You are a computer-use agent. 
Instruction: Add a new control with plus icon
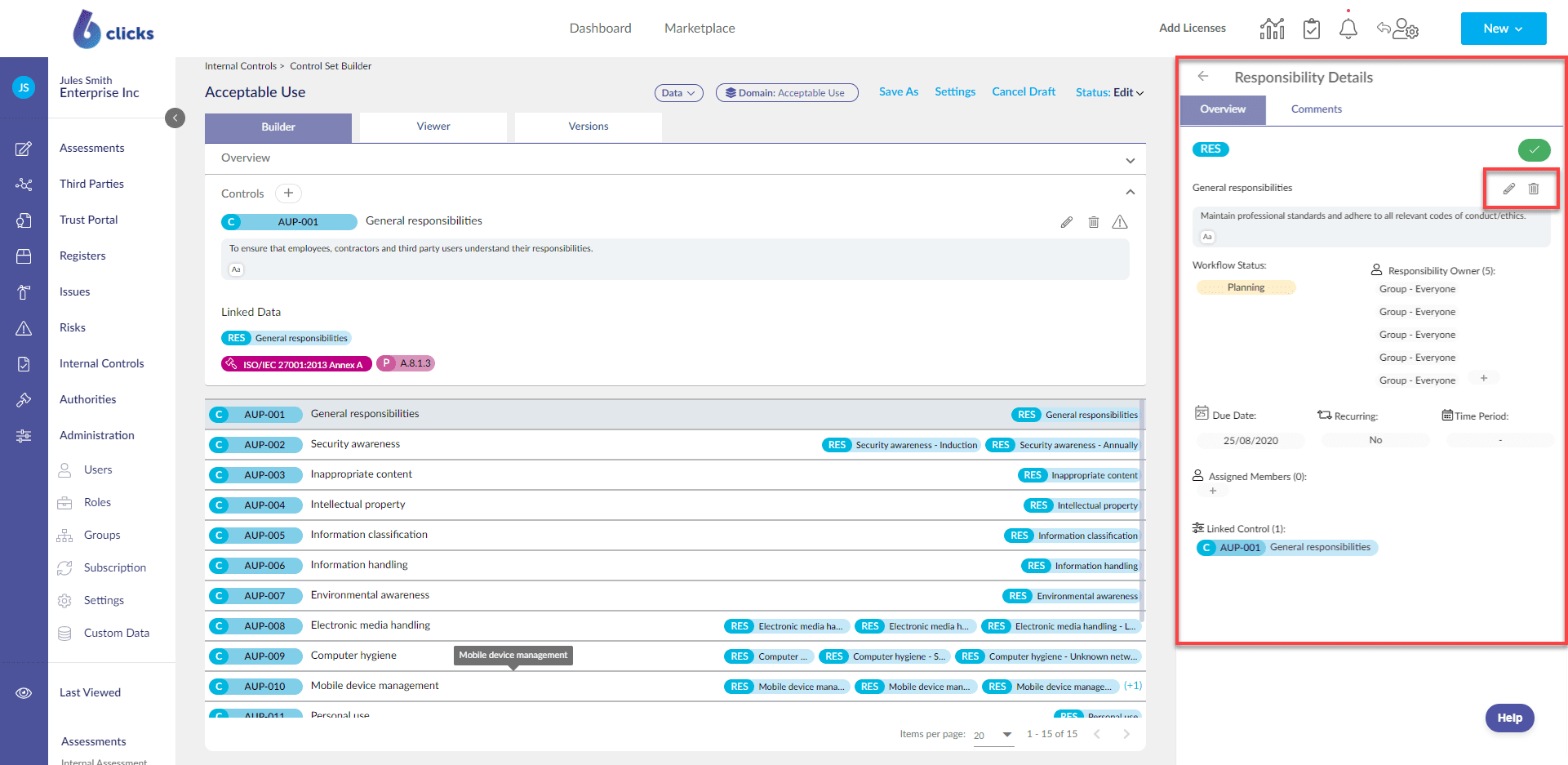click(288, 193)
